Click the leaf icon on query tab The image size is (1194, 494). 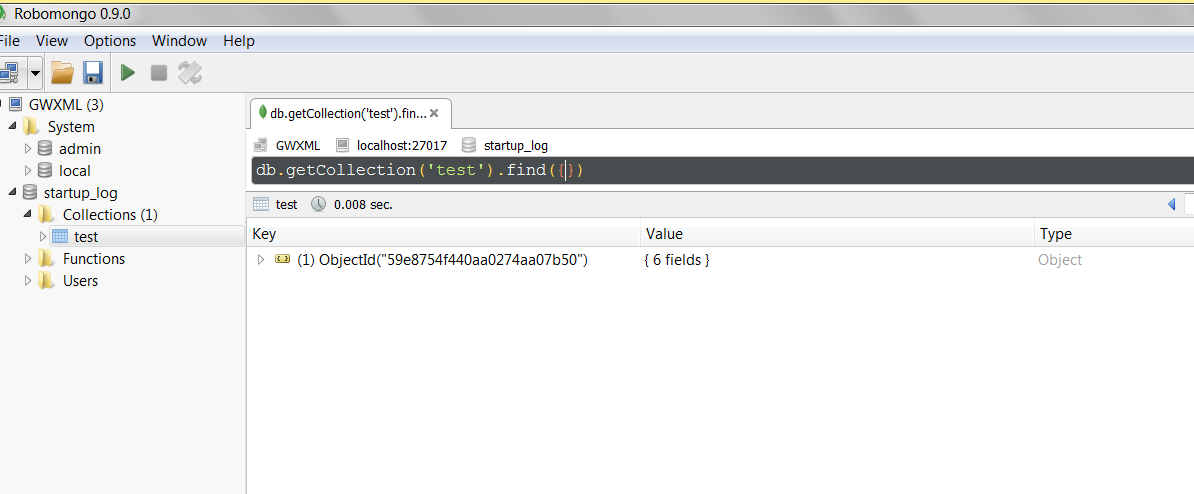click(263, 113)
